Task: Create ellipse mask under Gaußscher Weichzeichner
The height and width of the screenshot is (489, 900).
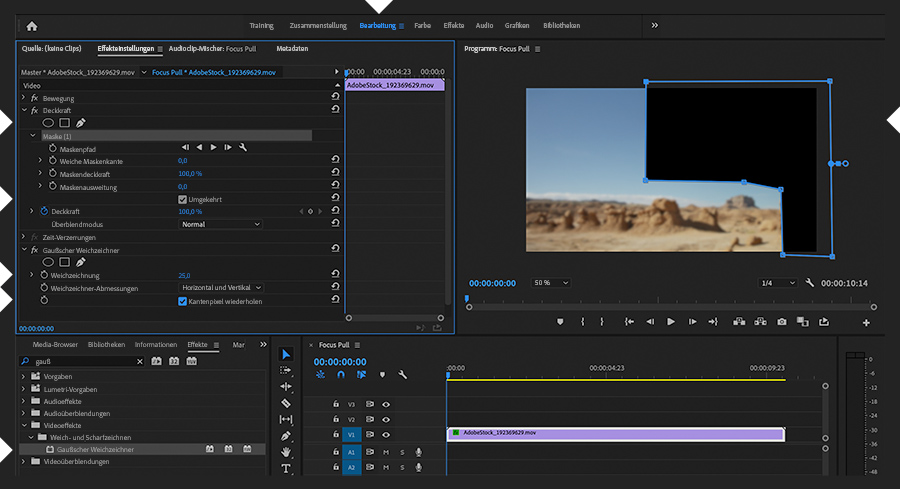Action: tap(47, 262)
